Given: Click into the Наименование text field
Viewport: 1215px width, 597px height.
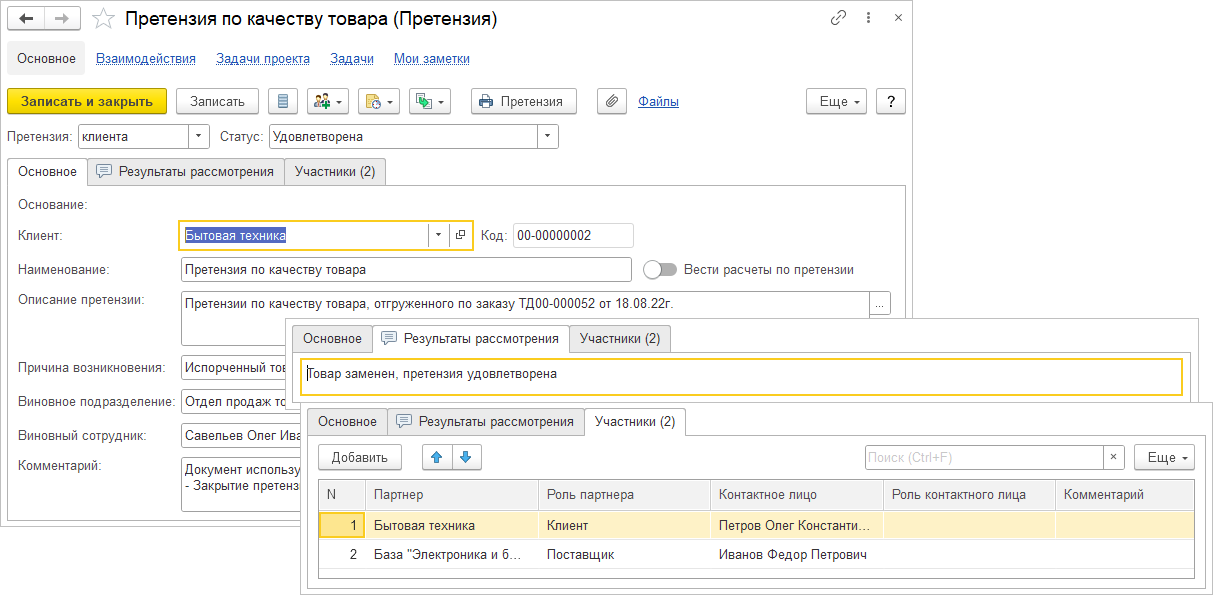Looking at the screenshot, I should coord(406,270).
